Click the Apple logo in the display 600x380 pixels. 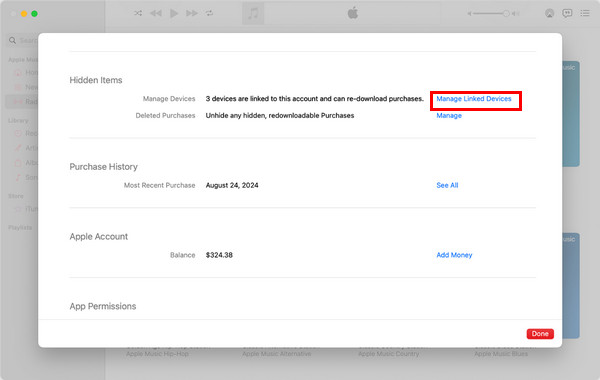(352, 13)
